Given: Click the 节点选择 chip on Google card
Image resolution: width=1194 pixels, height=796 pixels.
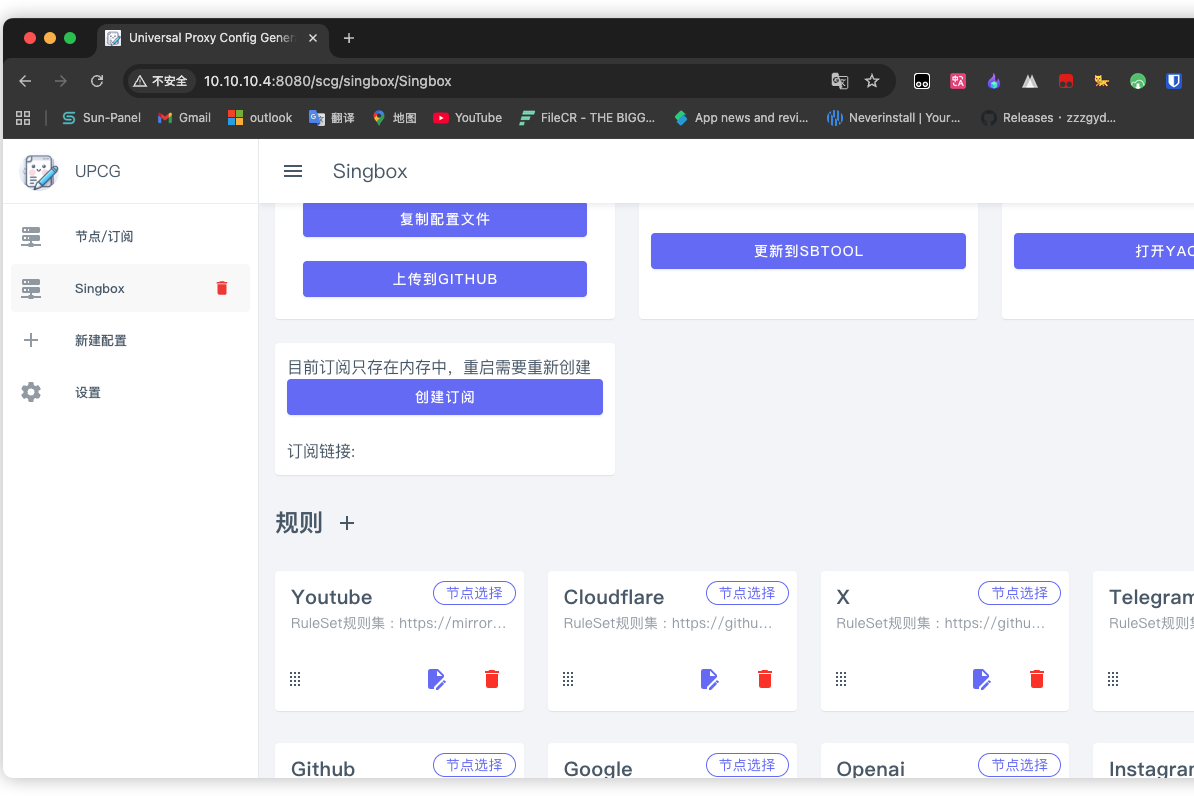Looking at the screenshot, I should 747,765.
